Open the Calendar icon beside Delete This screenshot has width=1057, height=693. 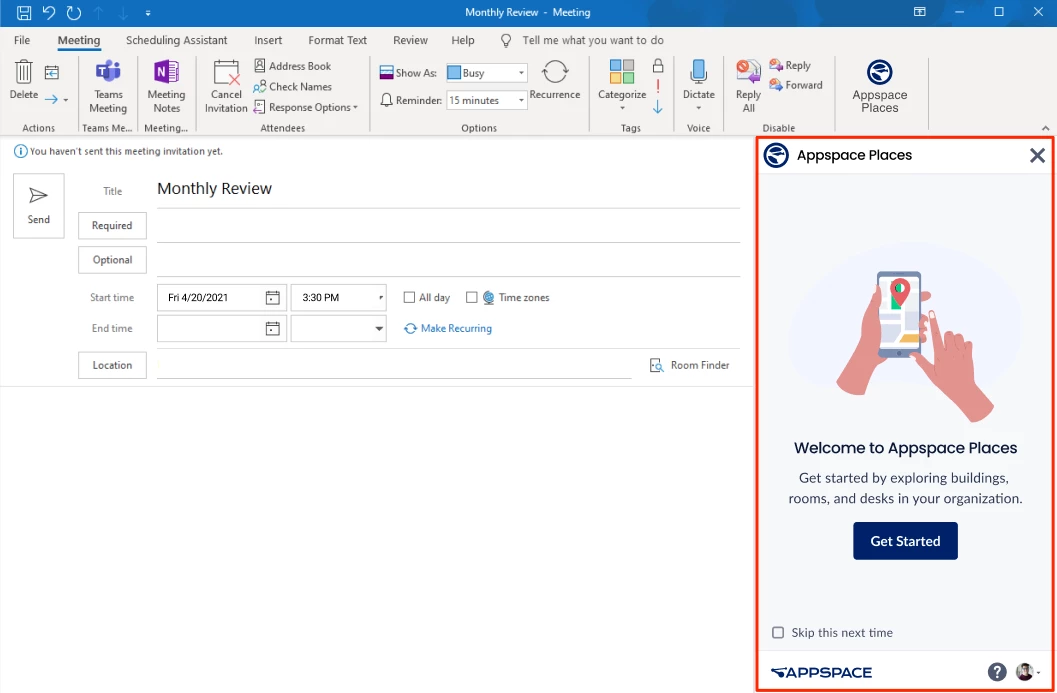click(52, 72)
